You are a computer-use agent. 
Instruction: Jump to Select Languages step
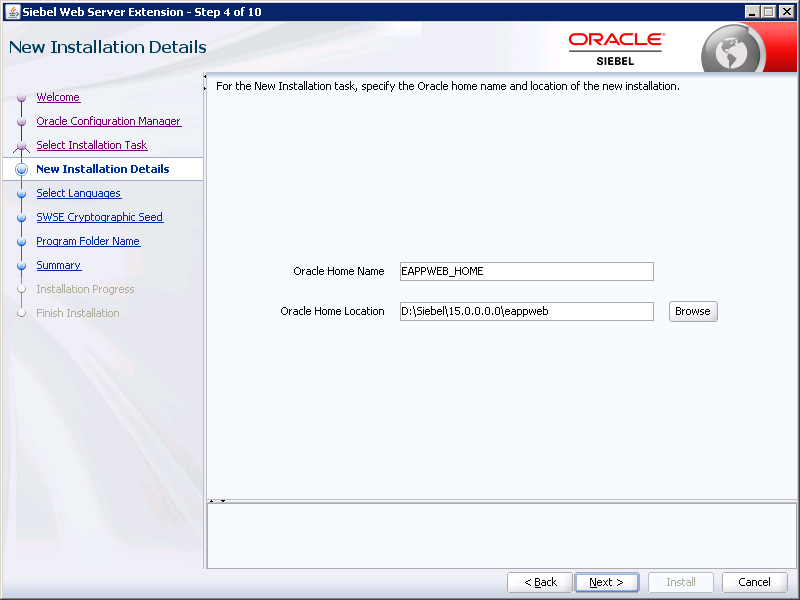click(79, 193)
